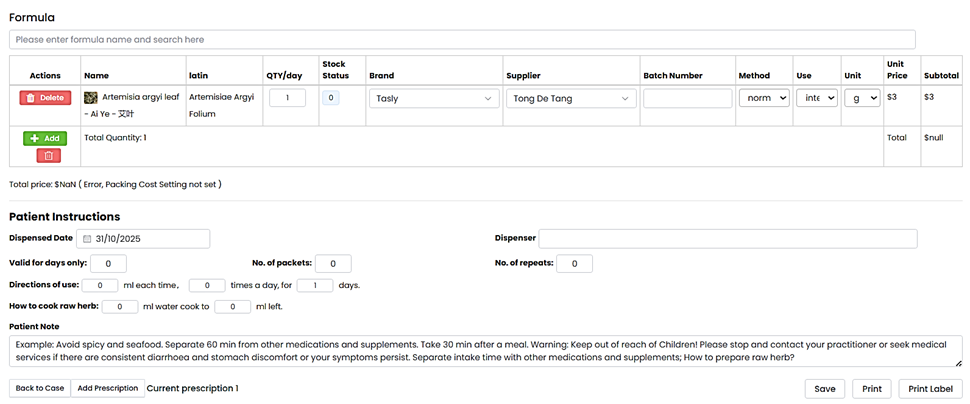Click the Print Label button
The image size is (970, 404).
(929, 389)
